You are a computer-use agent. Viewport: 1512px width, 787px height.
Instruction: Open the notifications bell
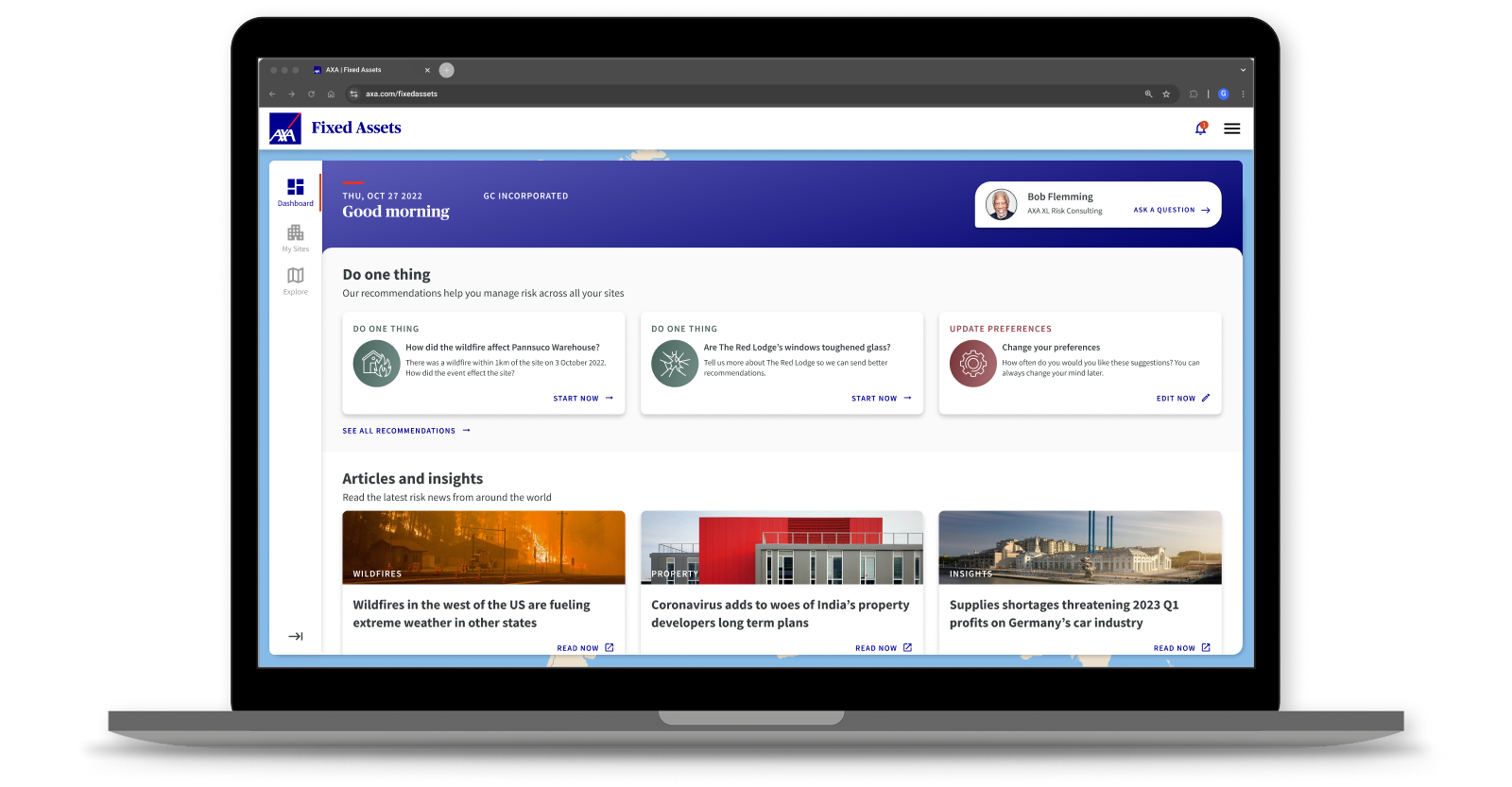(x=1200, y=128)
